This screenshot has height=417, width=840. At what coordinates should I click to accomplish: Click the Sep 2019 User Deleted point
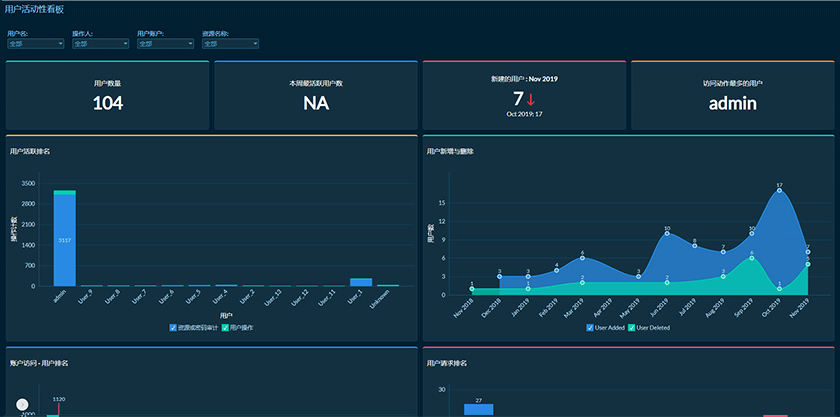click(751, 257)
